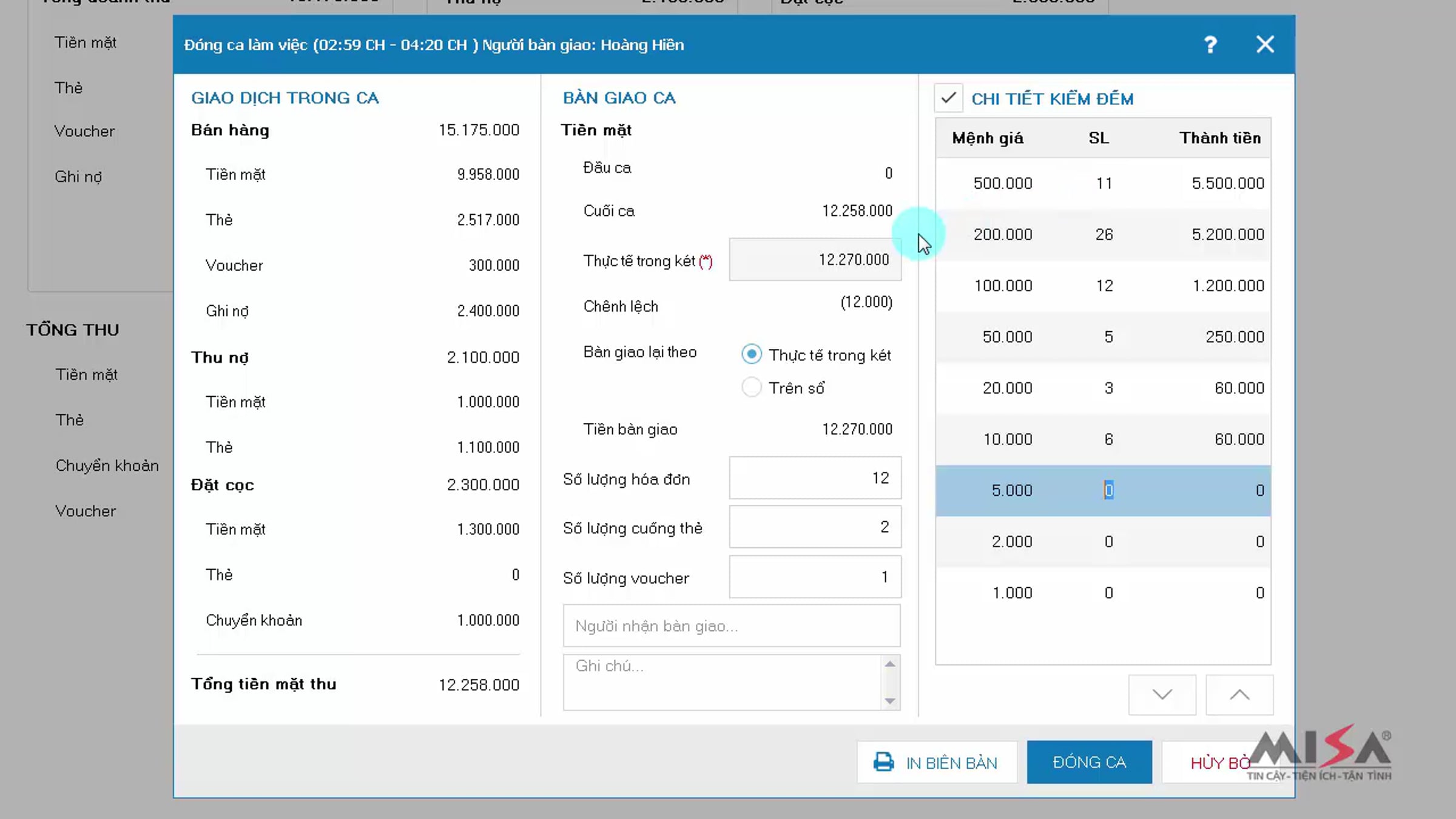
Task: Click the printer icon in IN BIÊN BẢN
Action: coord(883,762)
